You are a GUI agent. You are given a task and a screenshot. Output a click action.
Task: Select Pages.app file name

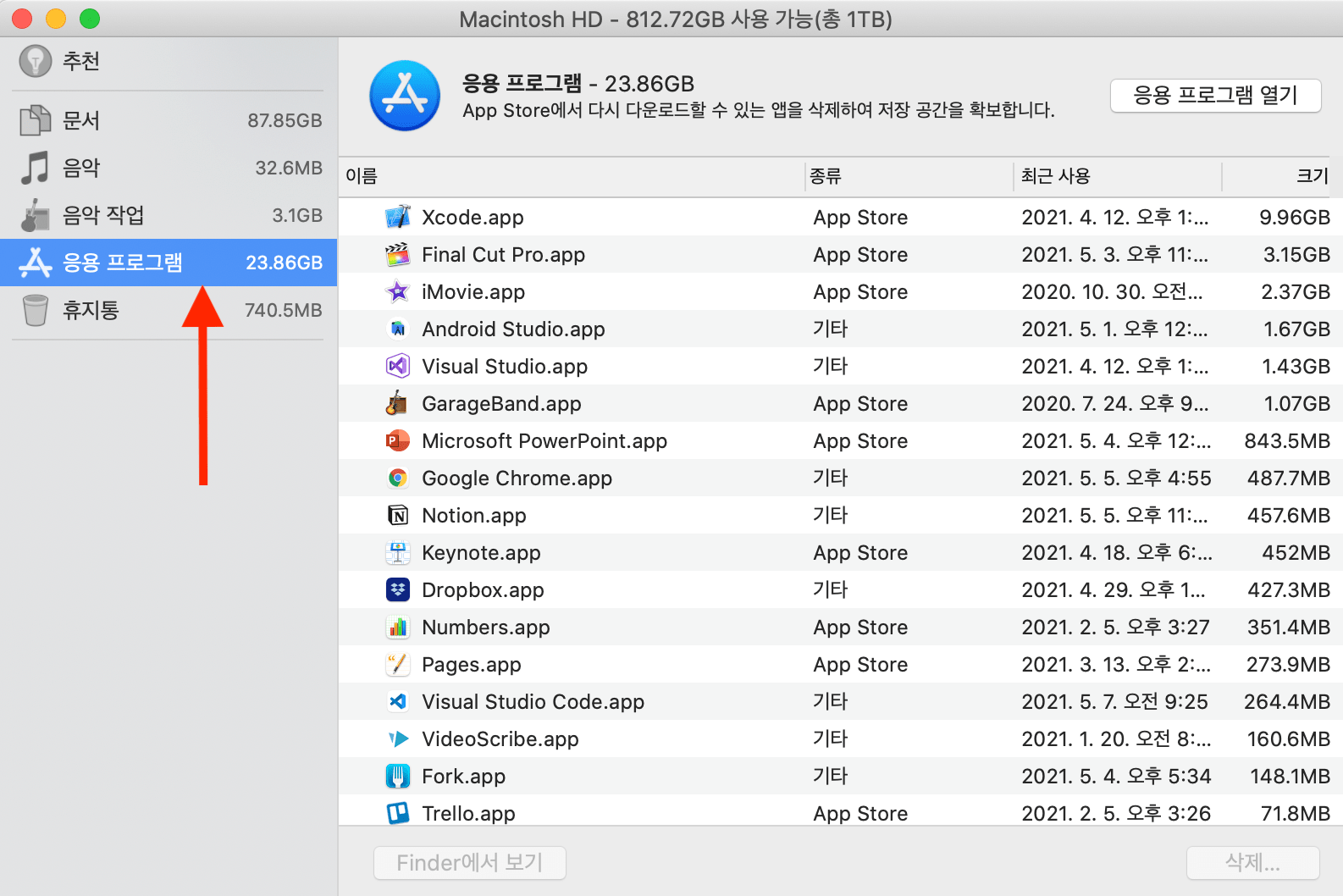(472, 665)
